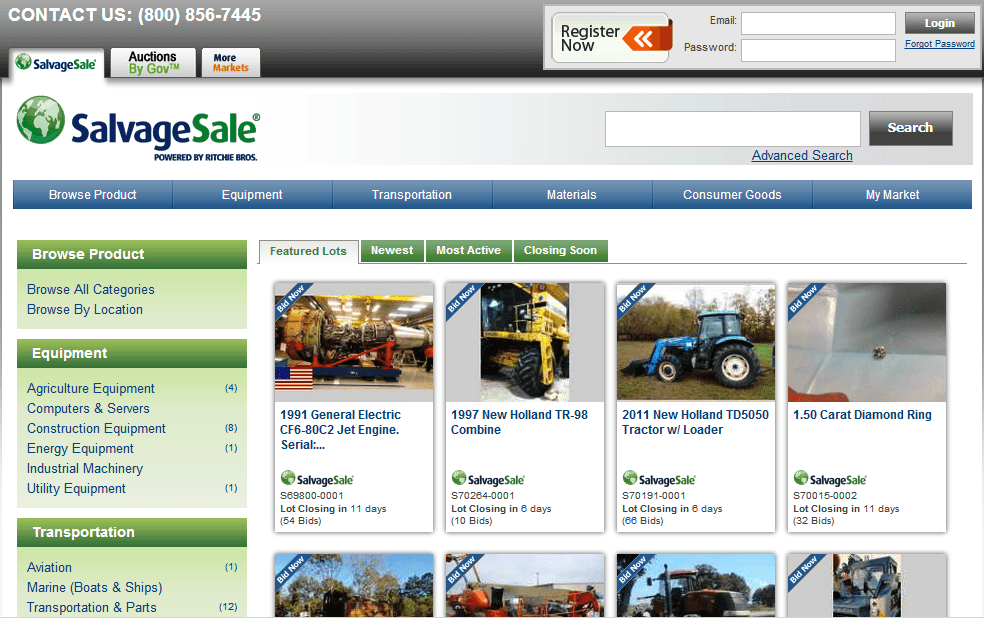The width and height of the screenshot is (984, 621).
Task: Open the jet engine lot thumbnail
Action: click(354, 342)
